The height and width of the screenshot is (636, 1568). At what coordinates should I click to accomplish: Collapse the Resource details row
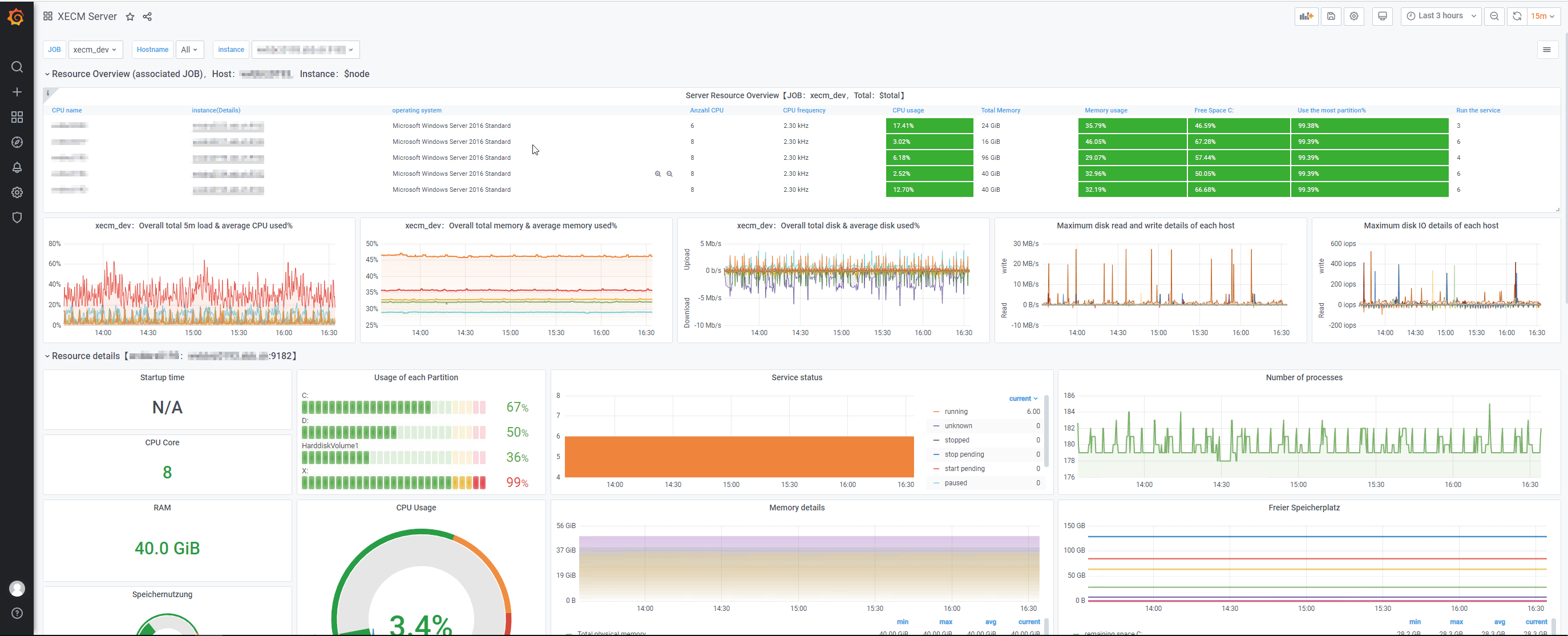[x=85, y=356]
